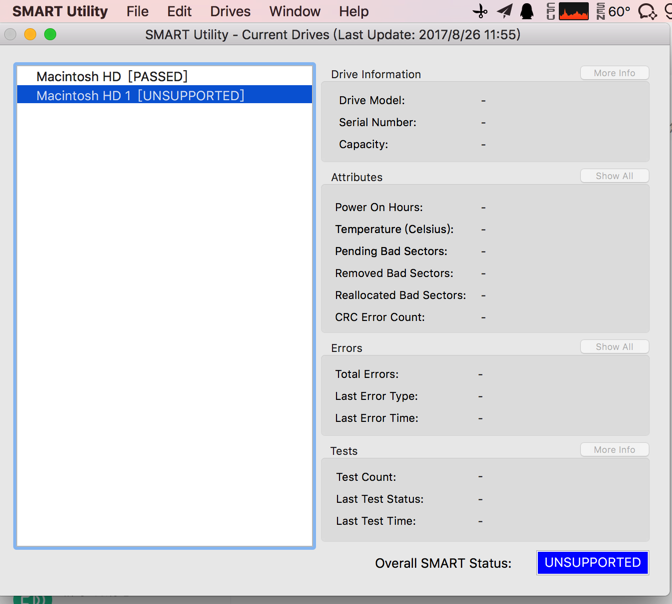Screen dimensions: 672x604
Task: Click the Errors section heading
Action: pos(346,348)
